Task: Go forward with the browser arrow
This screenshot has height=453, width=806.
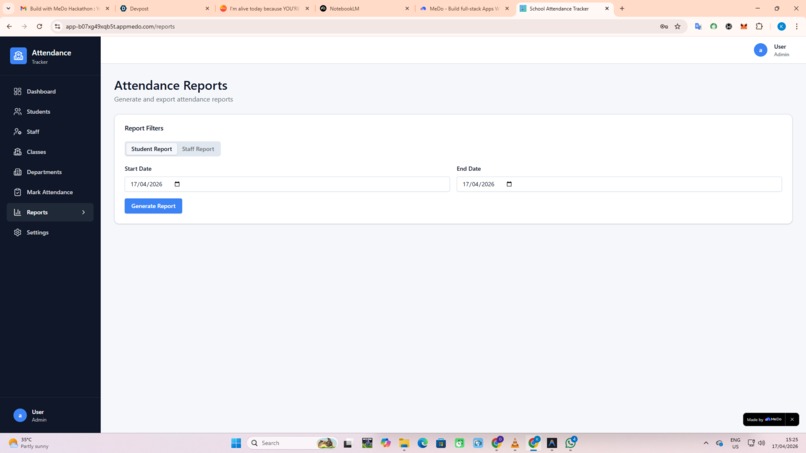Action: 24,26
